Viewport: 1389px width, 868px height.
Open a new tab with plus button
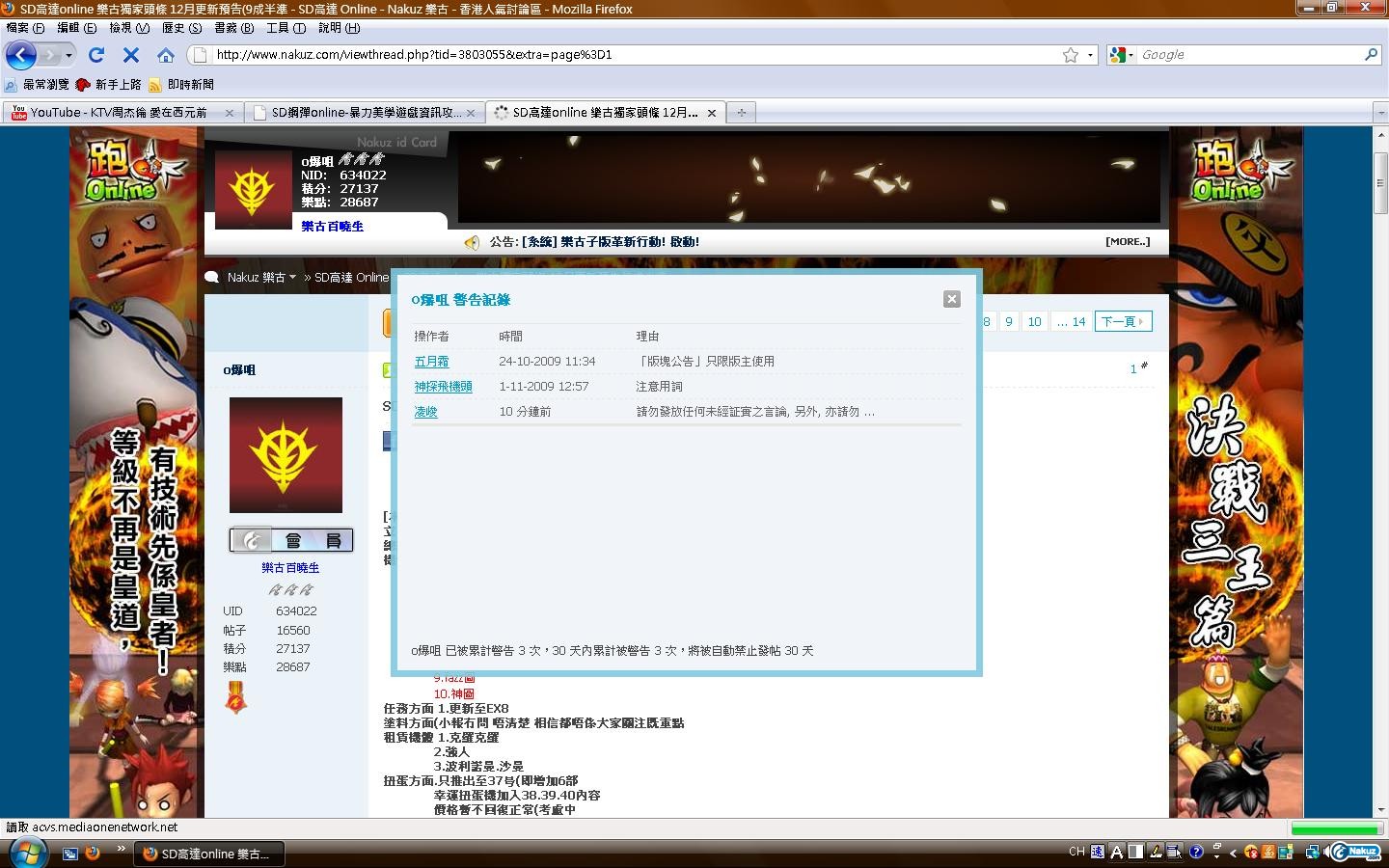pos(742,113)
